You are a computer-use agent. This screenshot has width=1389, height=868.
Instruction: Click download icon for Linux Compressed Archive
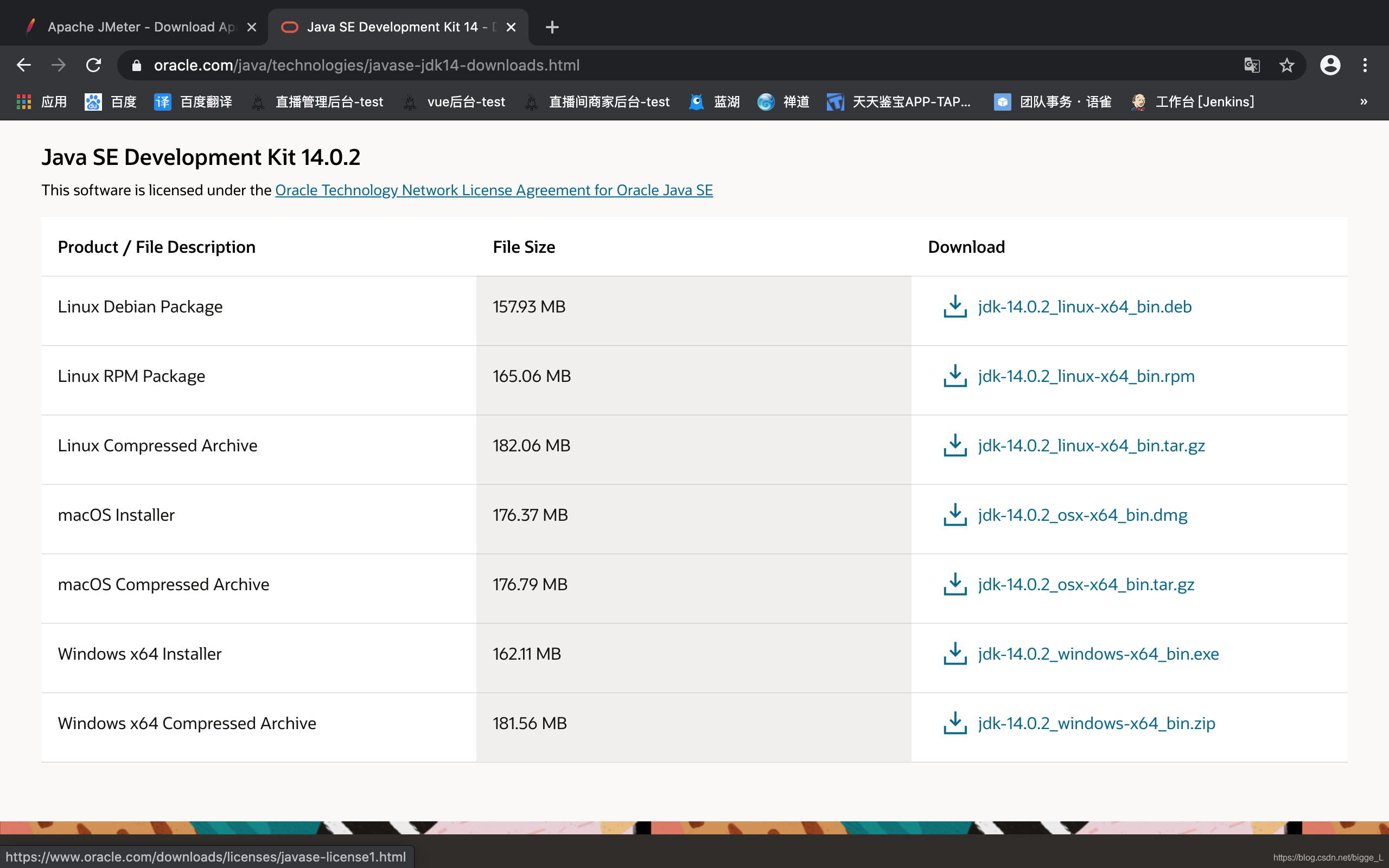pyautogui.click(x=955, y=445)
